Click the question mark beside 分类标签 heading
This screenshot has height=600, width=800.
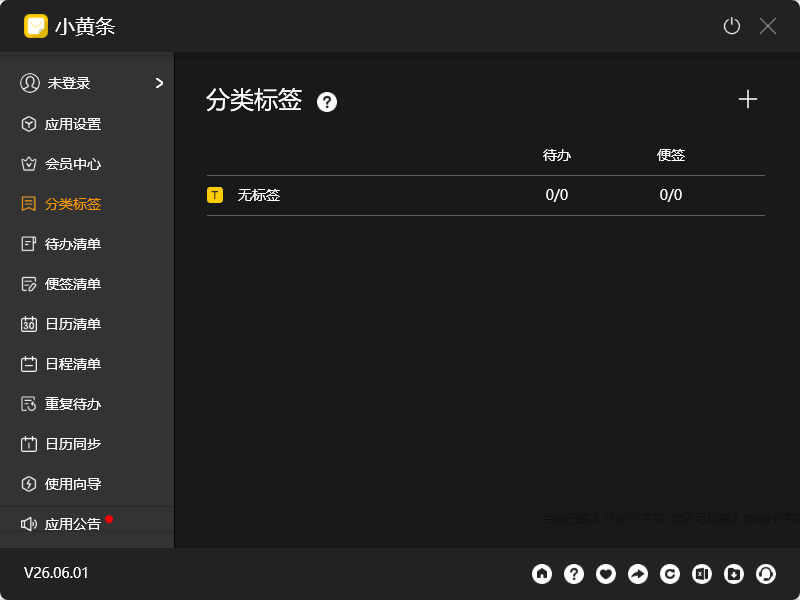coord(327,102)
